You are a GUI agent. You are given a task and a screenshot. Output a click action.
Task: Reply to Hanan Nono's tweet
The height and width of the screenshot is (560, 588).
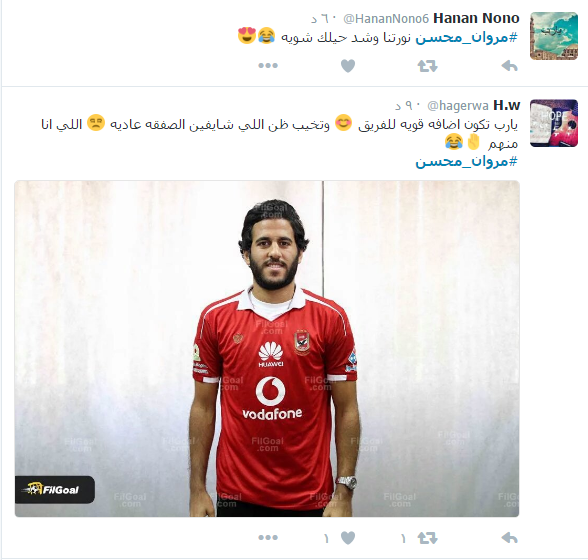[510, 66]
